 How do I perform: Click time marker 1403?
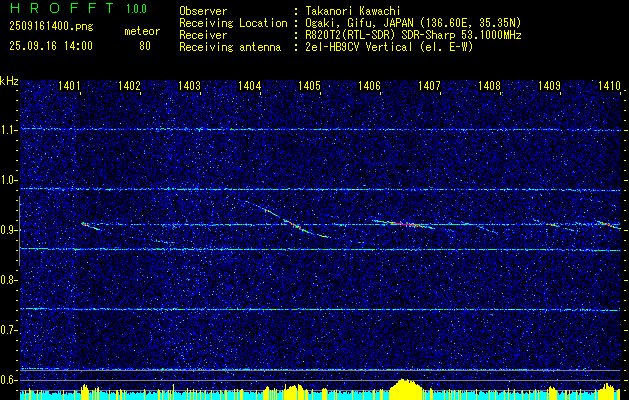pos(189,85)
